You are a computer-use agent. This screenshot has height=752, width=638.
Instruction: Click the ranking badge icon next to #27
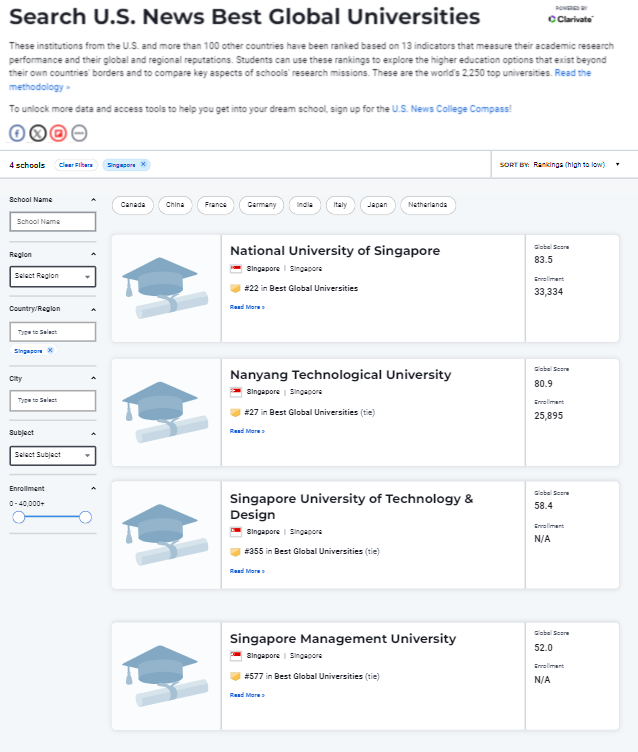pos(235,412)
